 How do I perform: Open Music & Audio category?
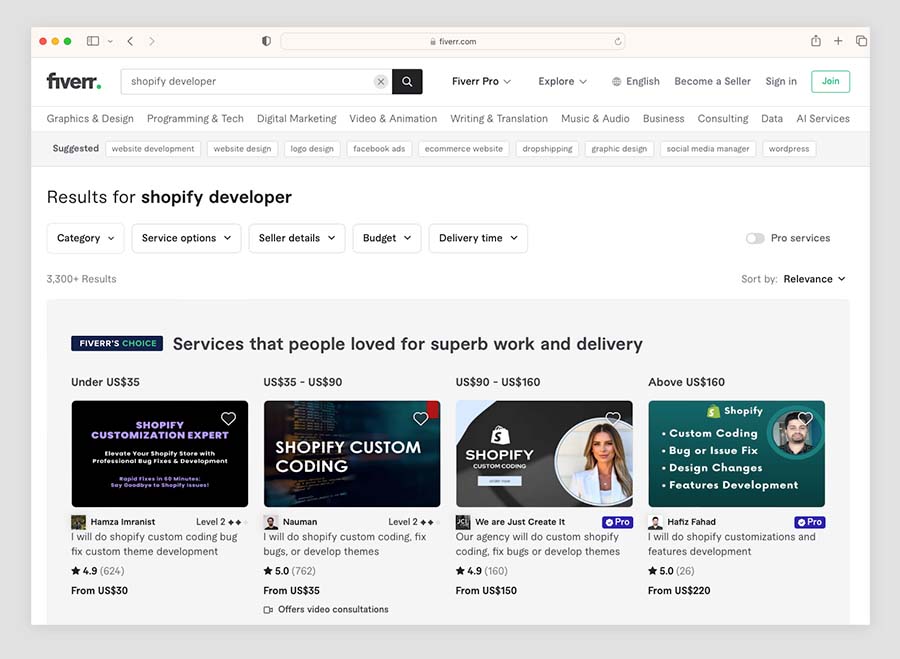(595, 119)
